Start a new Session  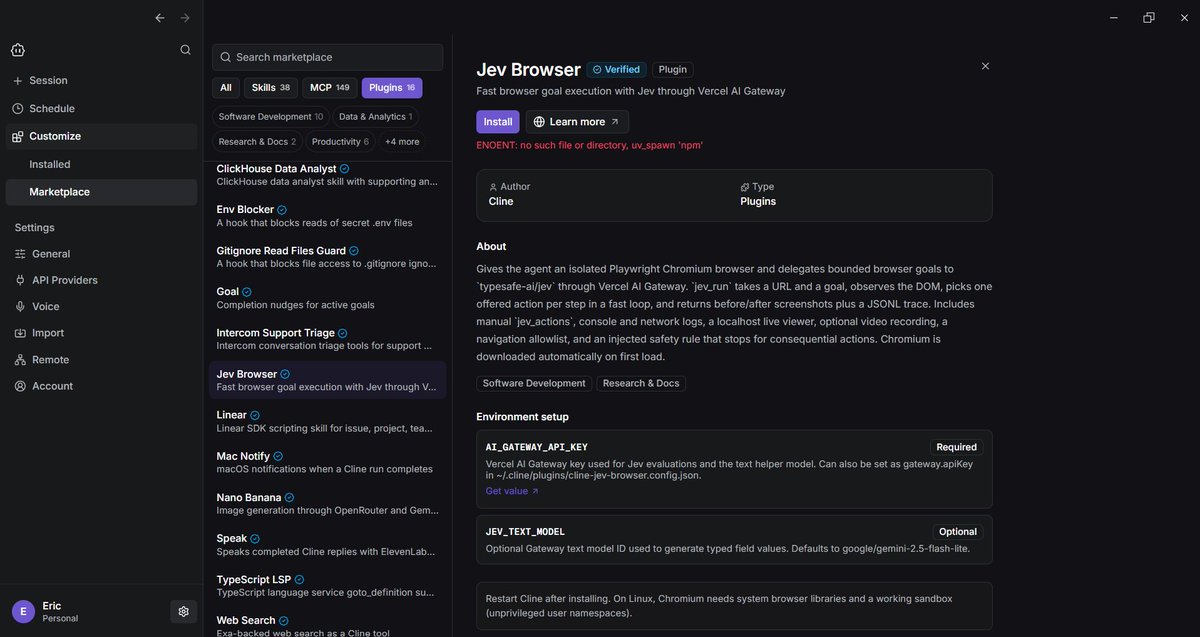pos(100,80)
